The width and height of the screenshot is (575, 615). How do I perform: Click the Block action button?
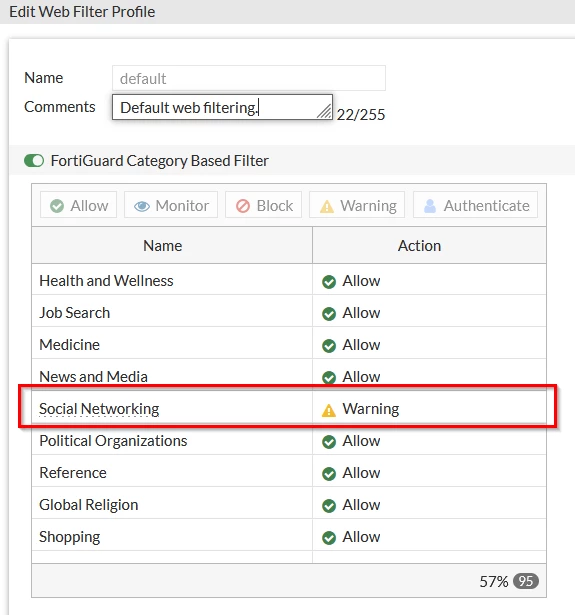(x=264, y=205)
